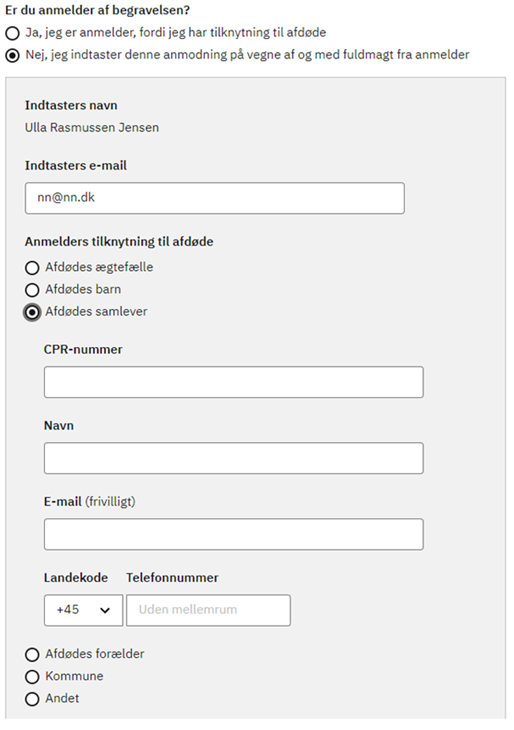Click the 'Kommune' label text

pyautogui.click(x=74, y=676)
